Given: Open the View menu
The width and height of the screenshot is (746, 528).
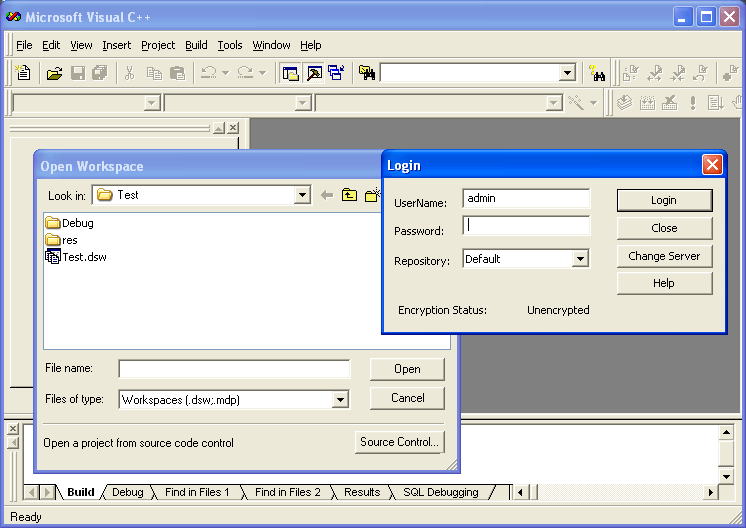Looking at the screenshot, I should [x=81, y=45].
